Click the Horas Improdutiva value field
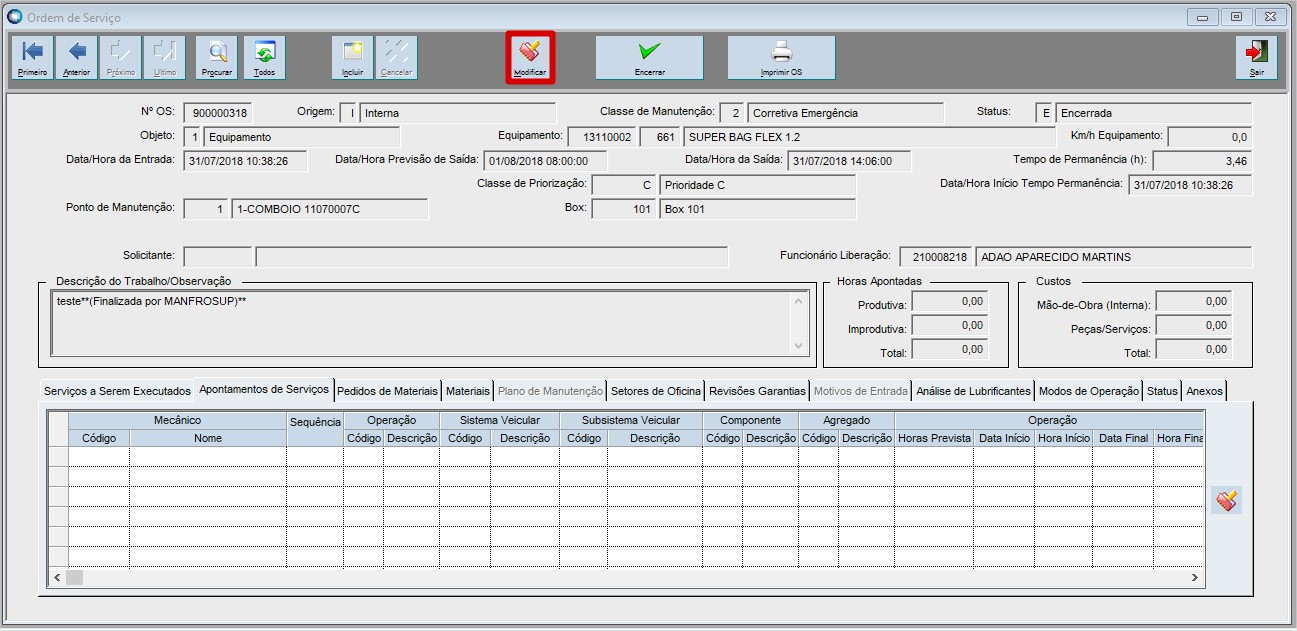 tap(948, 326)
